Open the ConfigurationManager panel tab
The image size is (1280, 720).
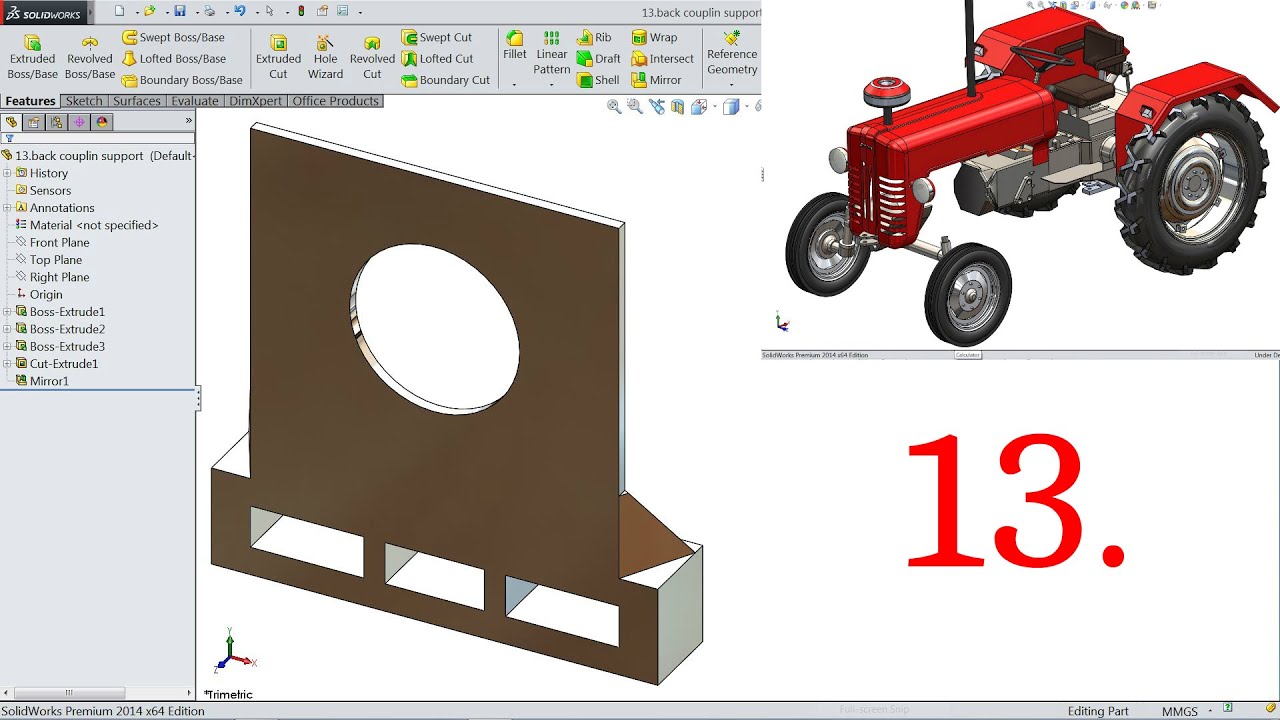click(56, 122)
